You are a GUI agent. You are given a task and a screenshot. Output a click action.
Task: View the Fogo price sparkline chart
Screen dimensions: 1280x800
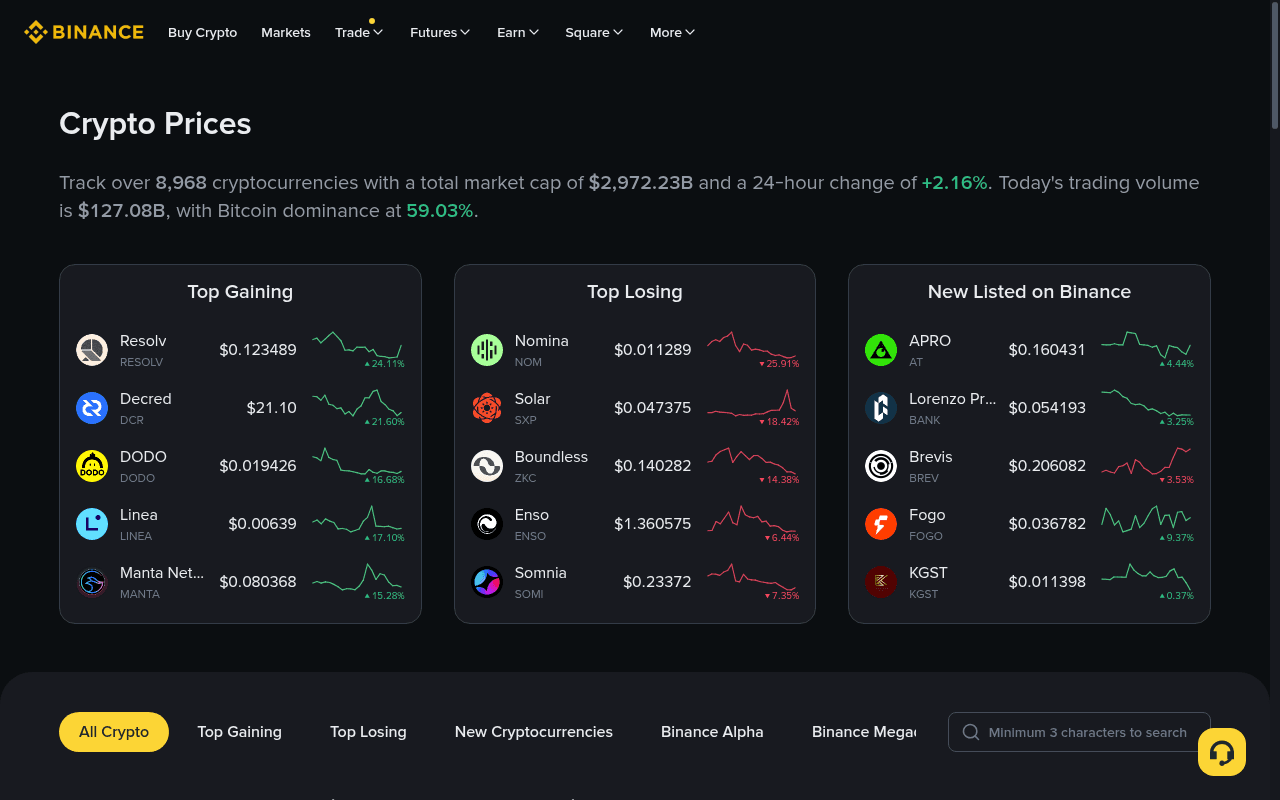(x=1146, y=518)
